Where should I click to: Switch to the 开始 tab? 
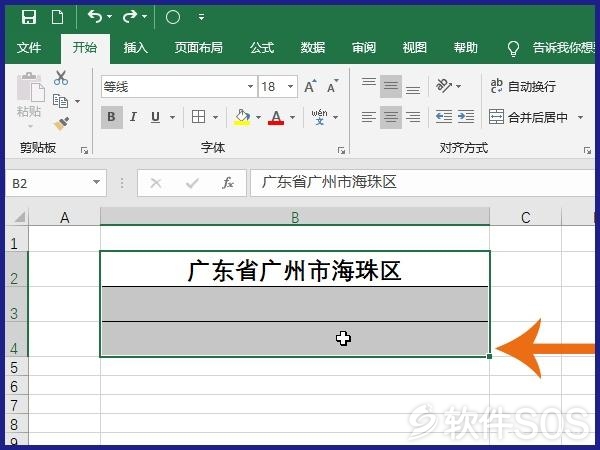(85, 47)
